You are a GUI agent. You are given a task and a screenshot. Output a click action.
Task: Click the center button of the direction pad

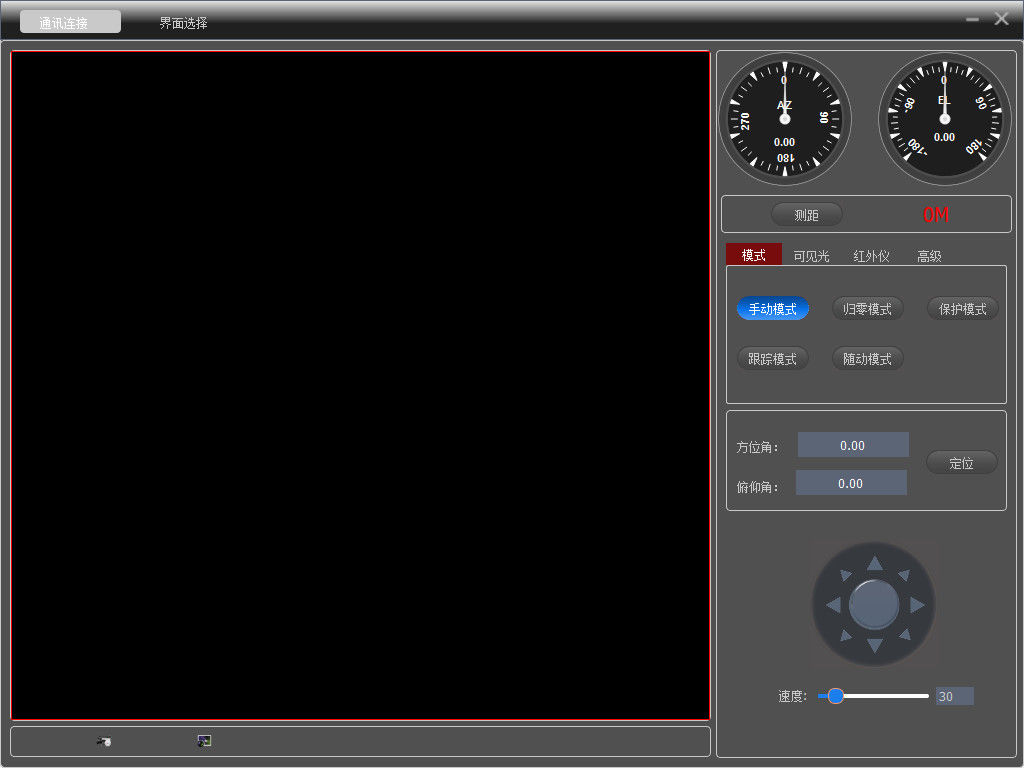click(x=874, y=604)
